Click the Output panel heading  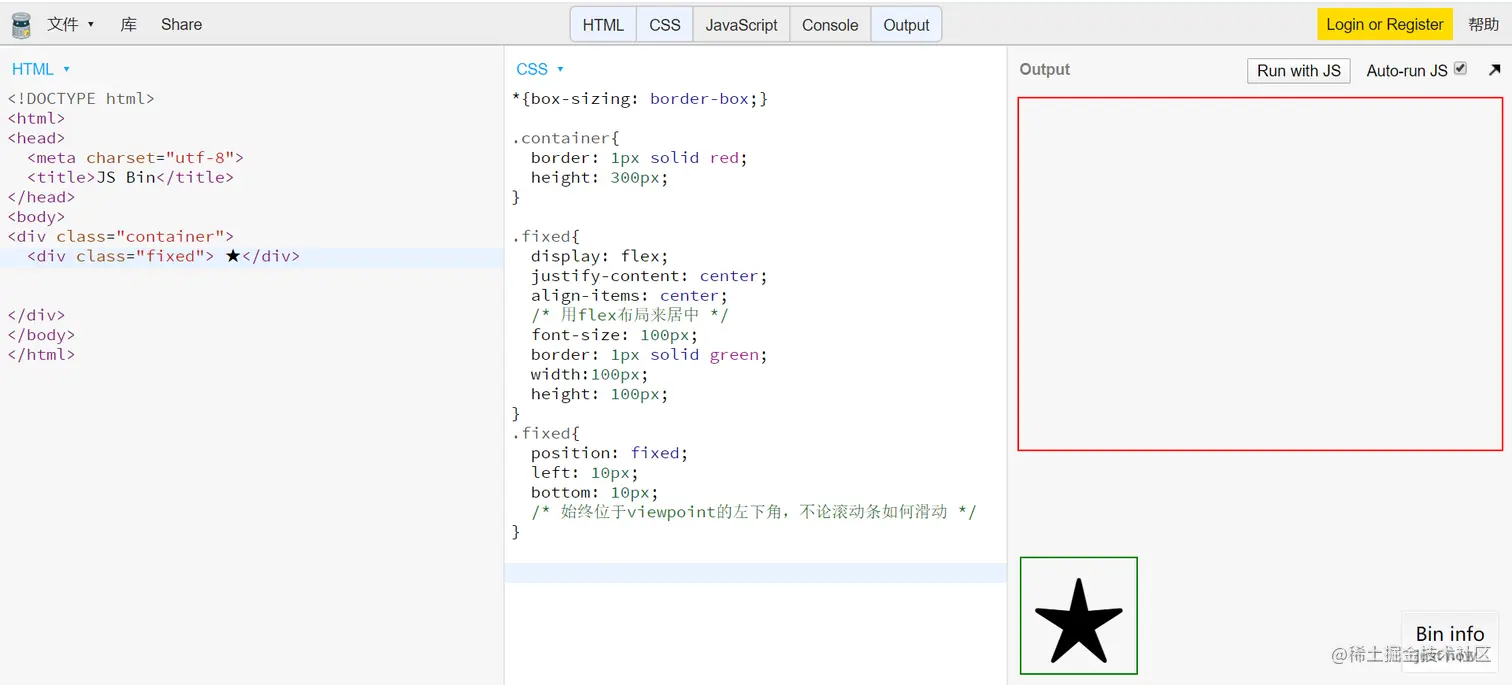[1045, 69]
